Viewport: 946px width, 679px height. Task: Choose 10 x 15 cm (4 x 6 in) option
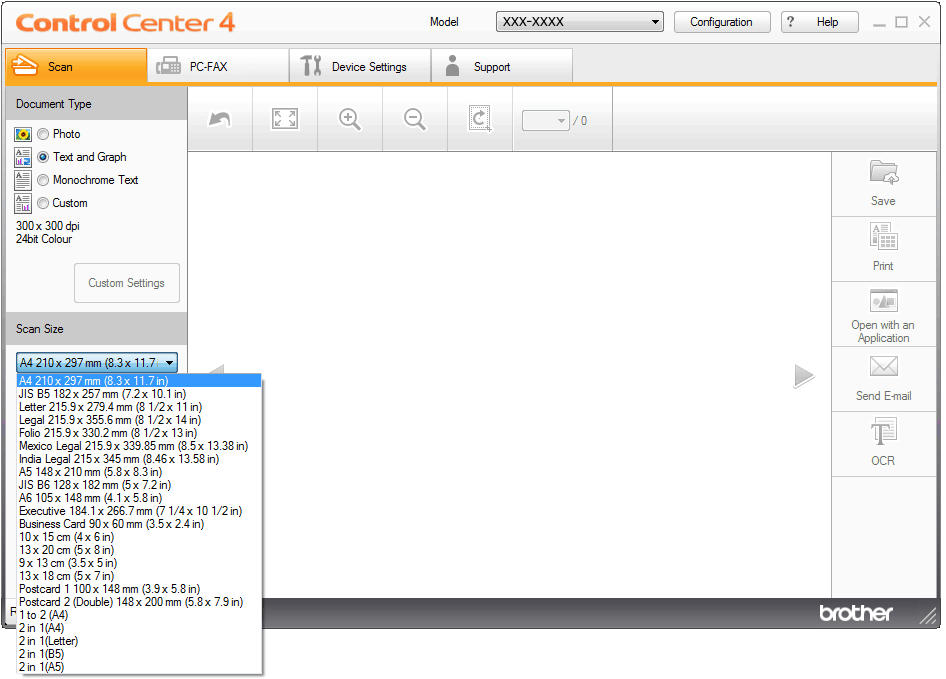coord(139,537)
